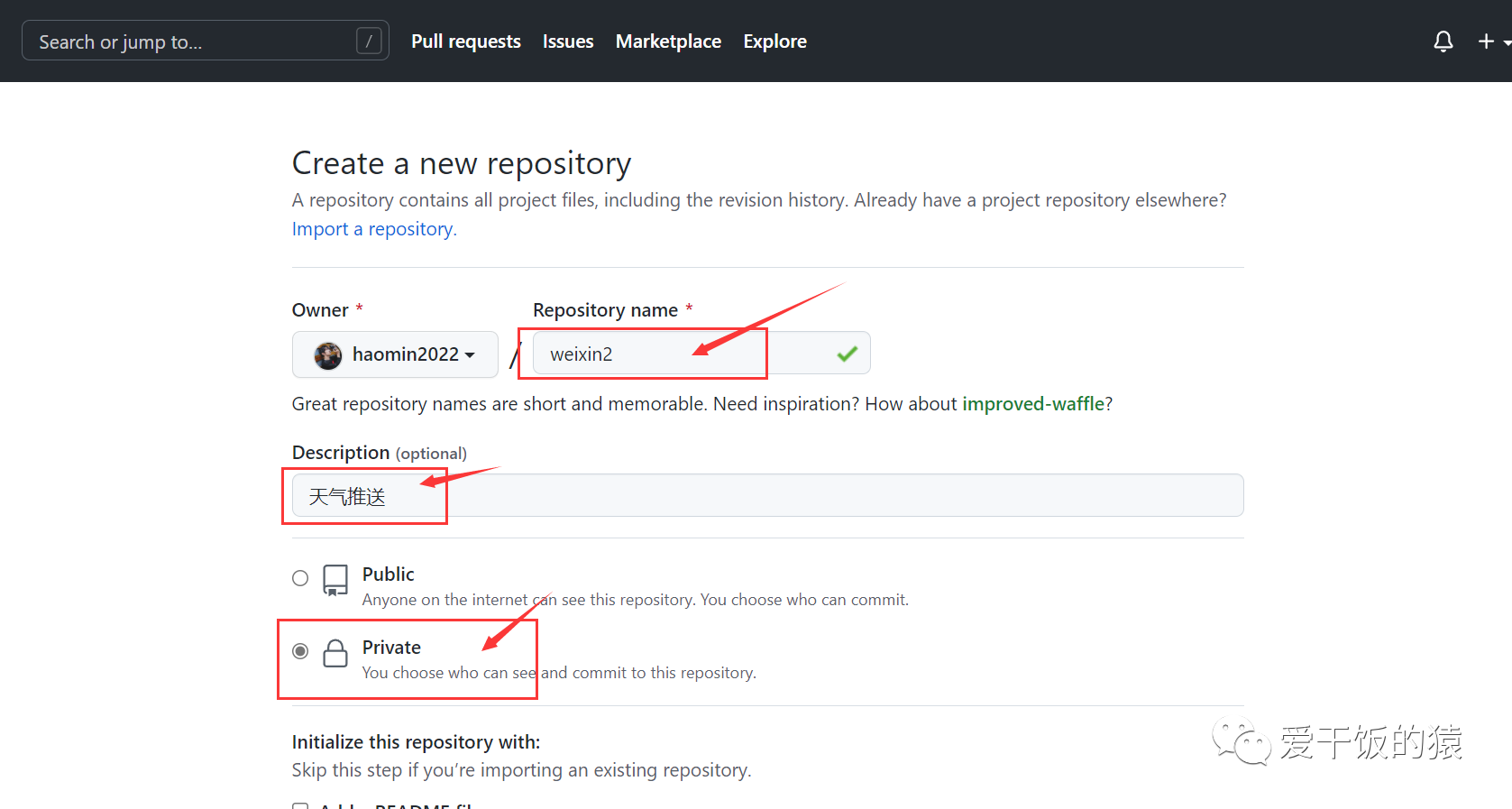This screenshot has width=1512, height=809.
Task: Click the Private lock icon
Action: click(335, 653)
